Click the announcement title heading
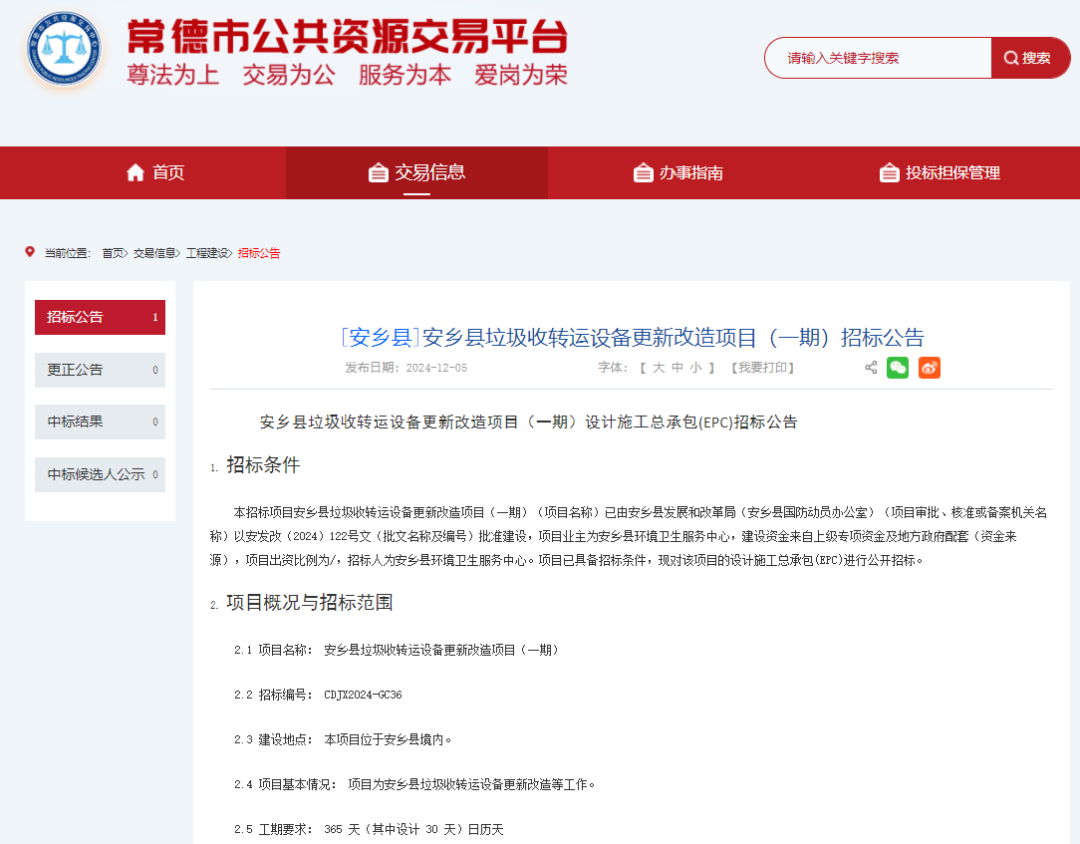Image resolution: width=1080 pixels, height=844 pixels. coord(632,338)
